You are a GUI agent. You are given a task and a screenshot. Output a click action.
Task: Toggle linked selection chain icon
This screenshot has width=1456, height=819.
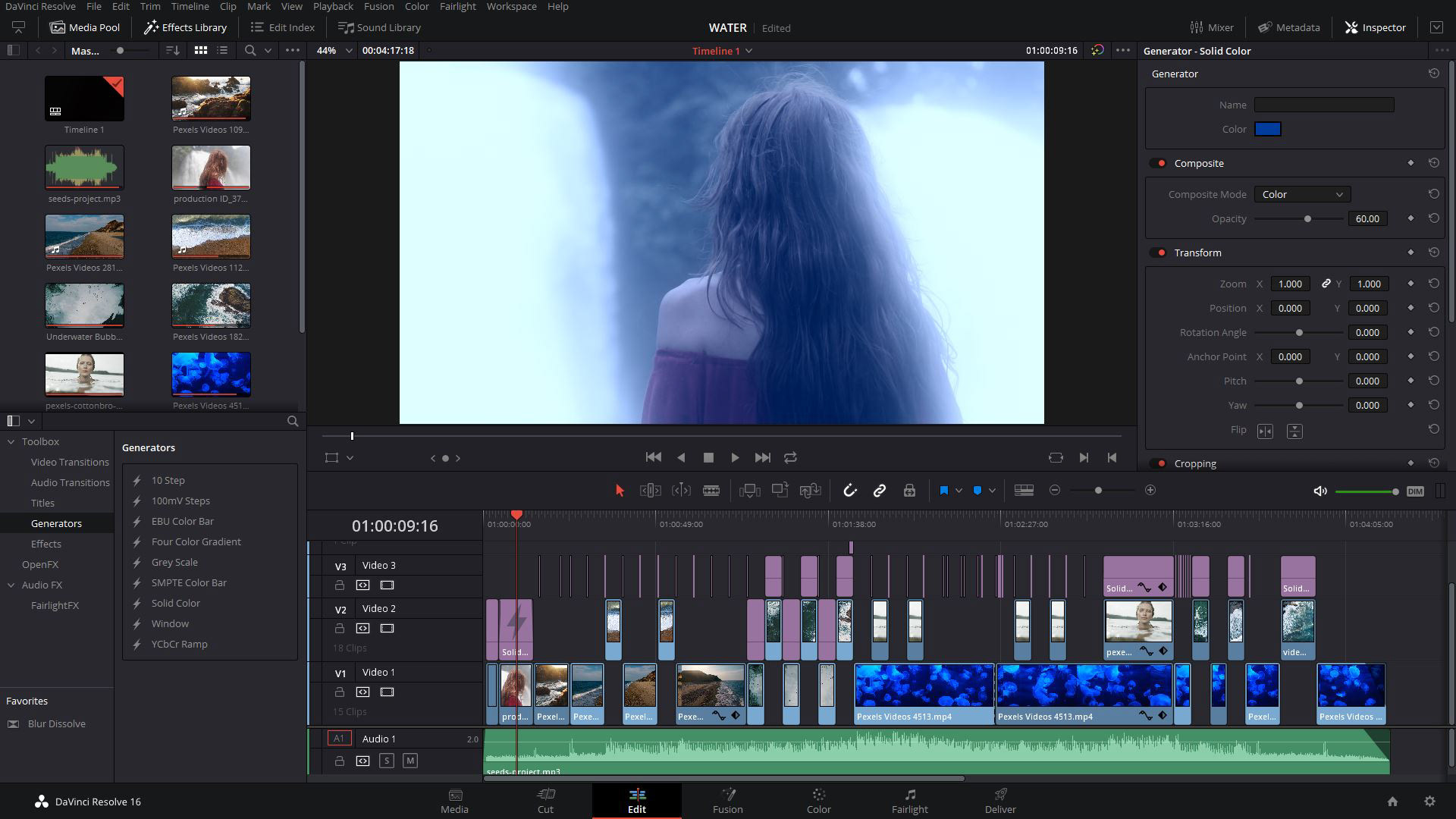click(879, 491)
